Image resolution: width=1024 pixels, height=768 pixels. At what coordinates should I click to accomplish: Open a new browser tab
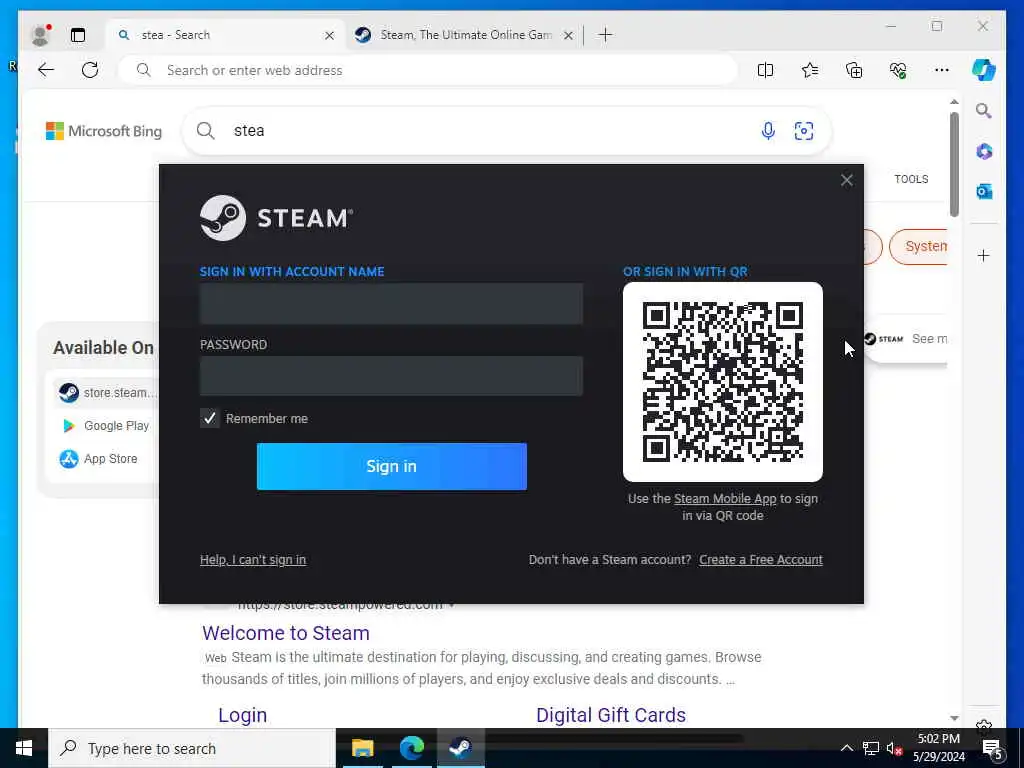[x=605, y=35]
